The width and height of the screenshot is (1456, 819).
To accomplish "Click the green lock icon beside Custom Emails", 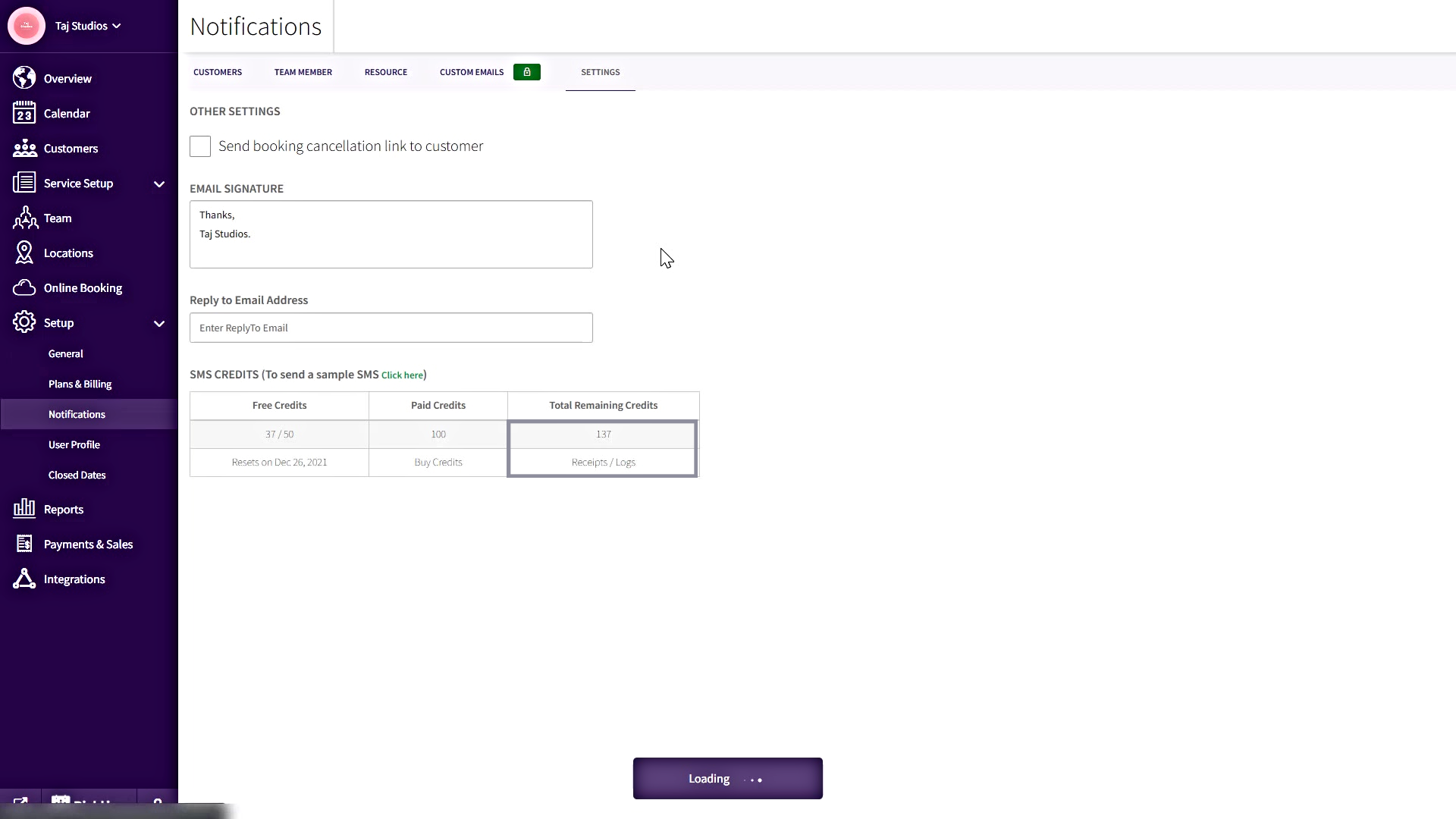I will tap(526, 72).
